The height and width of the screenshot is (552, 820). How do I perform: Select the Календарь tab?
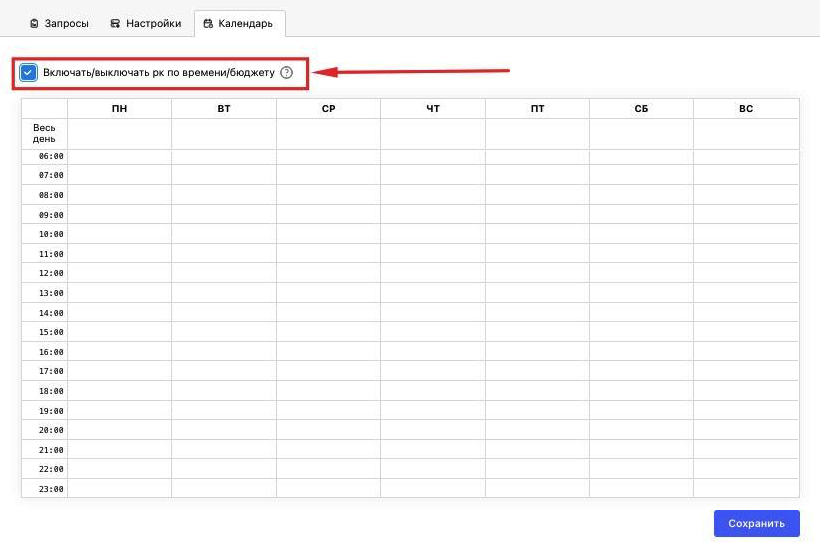(240, 24)
